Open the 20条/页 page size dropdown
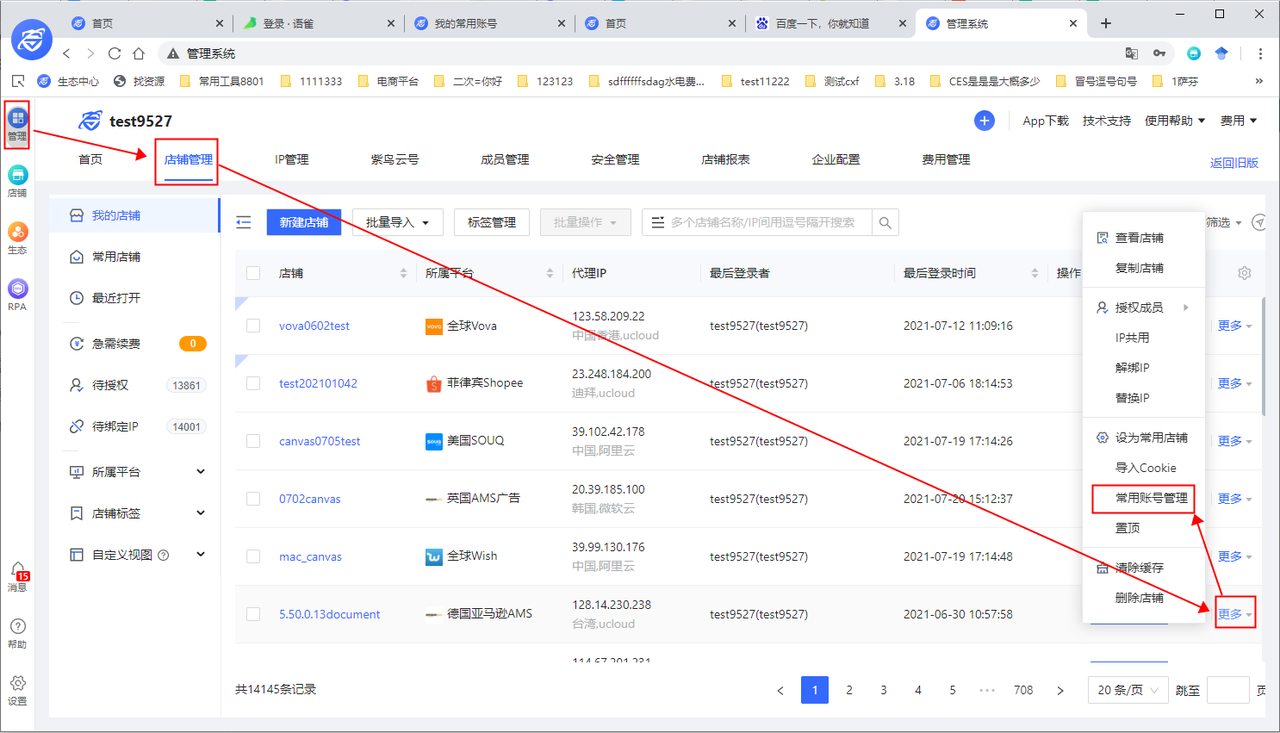The height and width of the screenshot is (733, 1280). pos(1128,689)
